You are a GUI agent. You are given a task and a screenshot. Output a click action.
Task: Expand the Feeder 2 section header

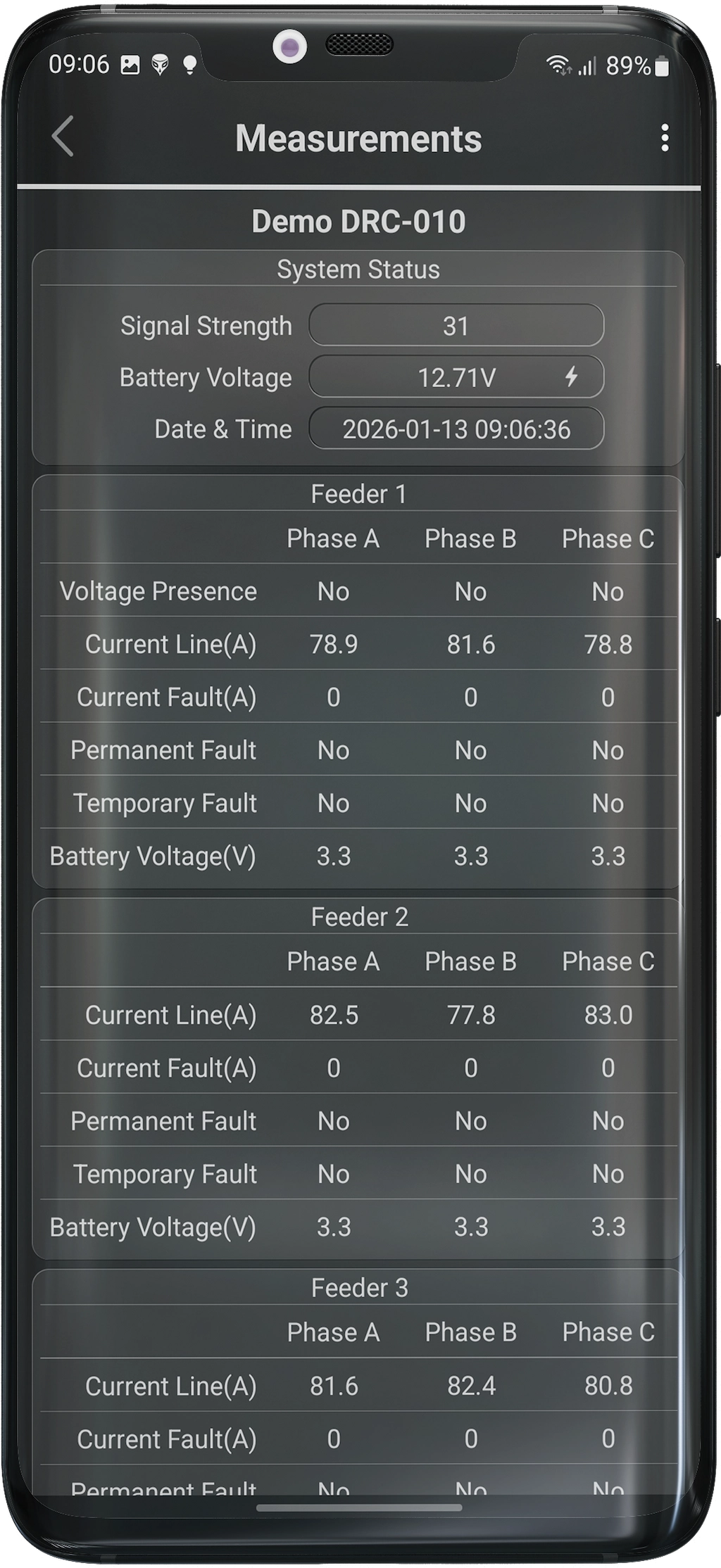coord(360,916)
